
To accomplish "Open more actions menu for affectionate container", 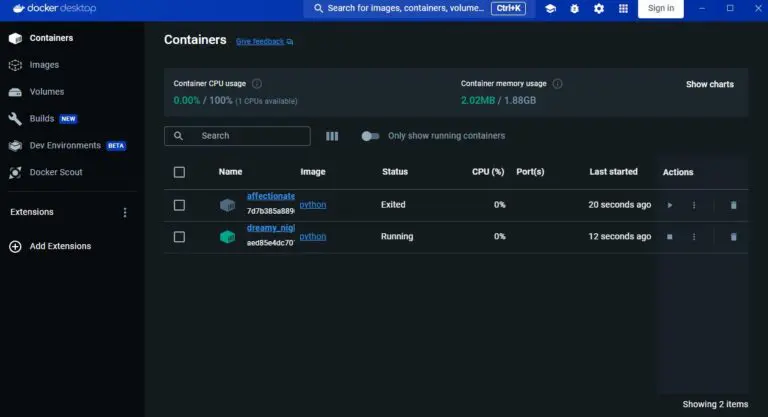I will click(x=694, y=205).
